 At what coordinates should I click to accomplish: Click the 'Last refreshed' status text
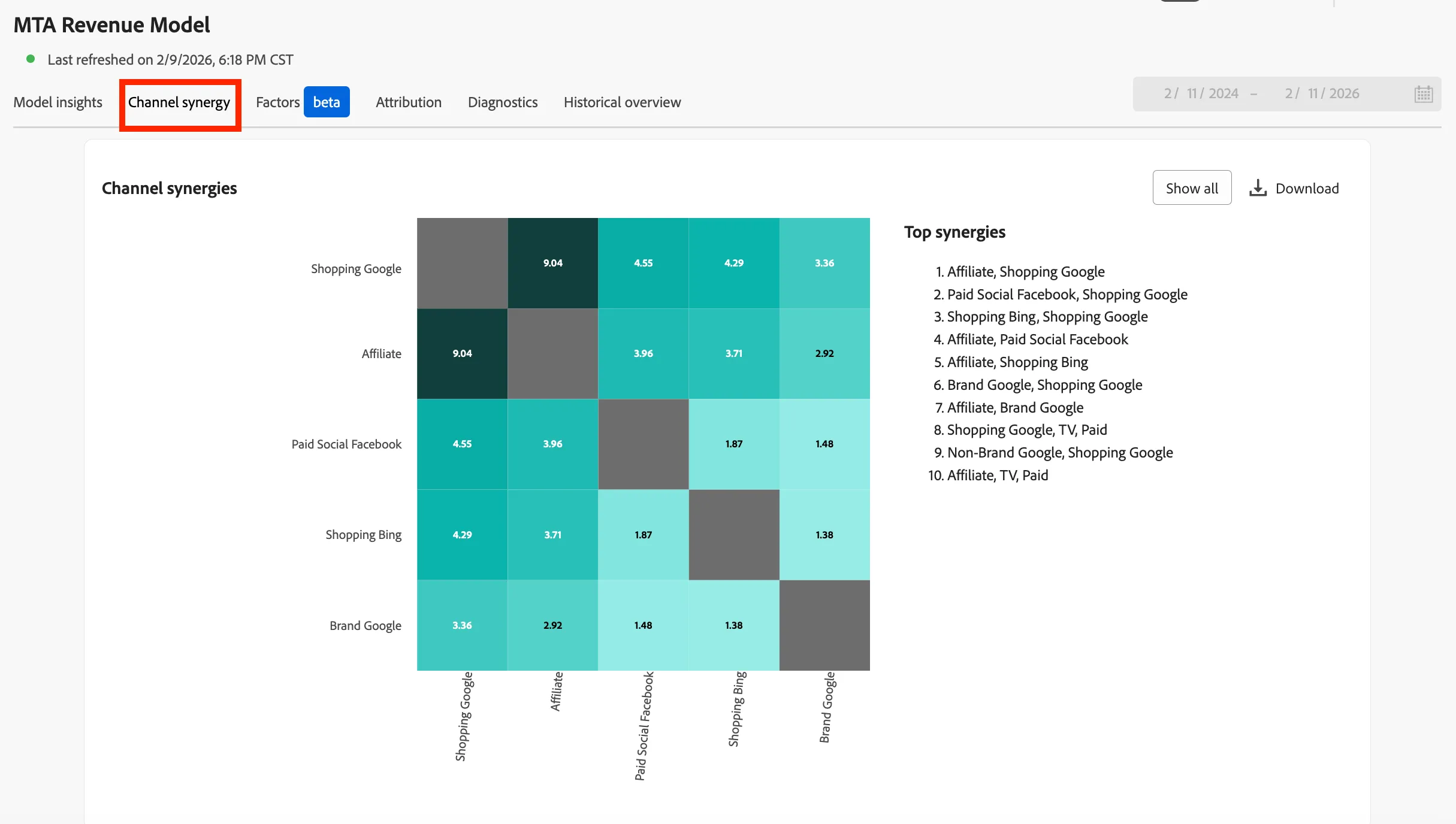click(x=170, y=60)
